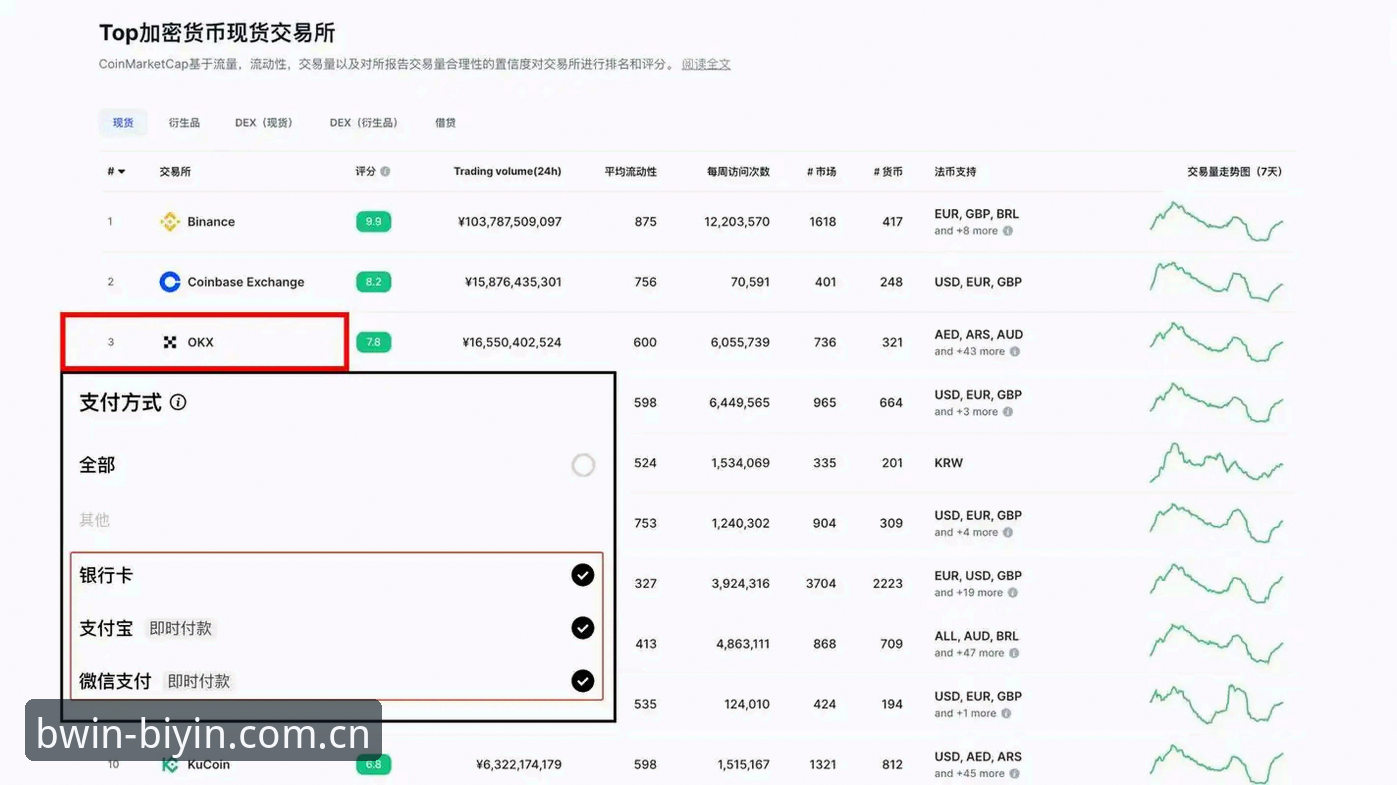Click the 7.8 score badge for OKX

tap(373, 342)
